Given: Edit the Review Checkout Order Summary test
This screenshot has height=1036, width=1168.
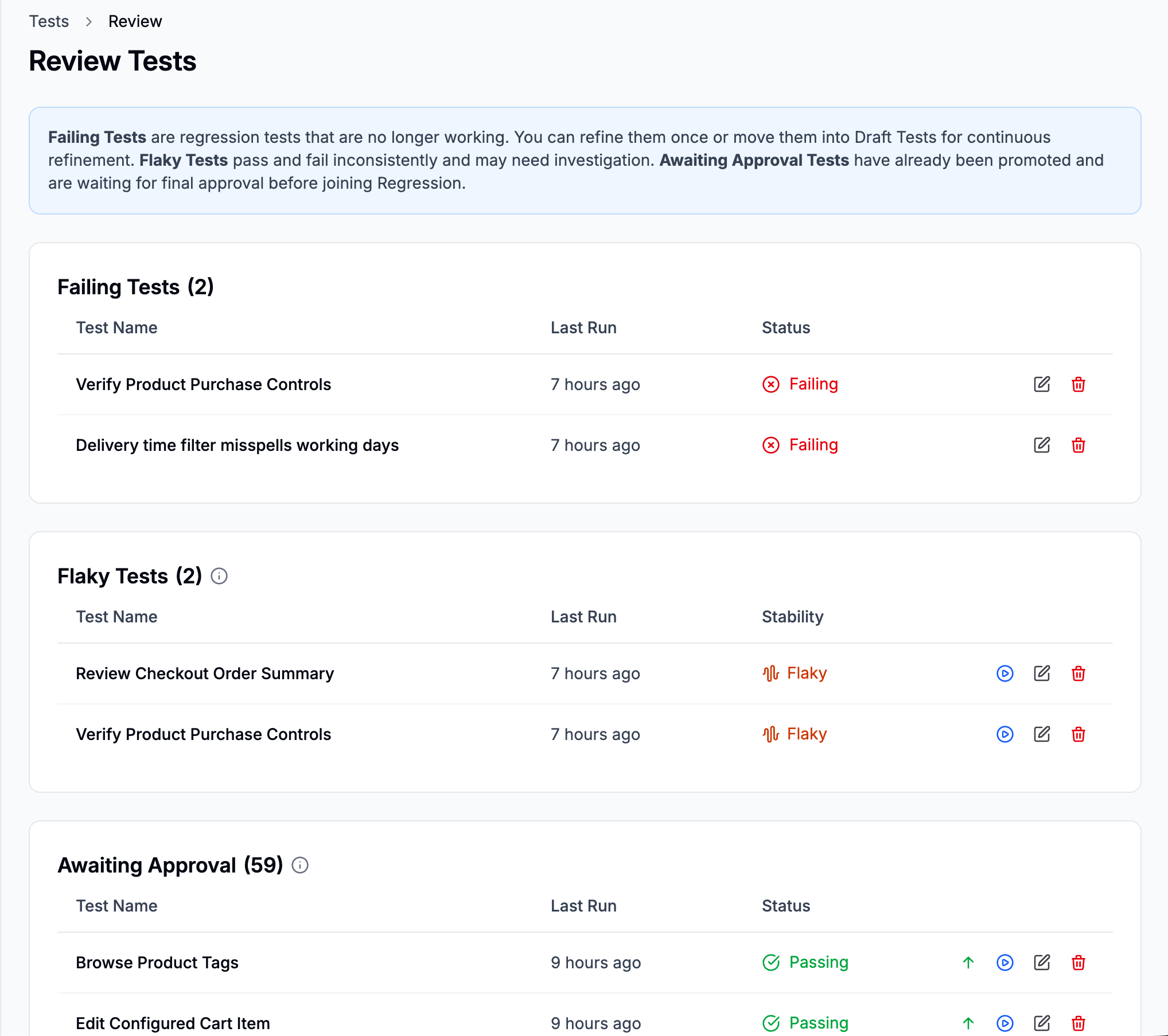Looking at the screenshot, I should click(1042, 673).
